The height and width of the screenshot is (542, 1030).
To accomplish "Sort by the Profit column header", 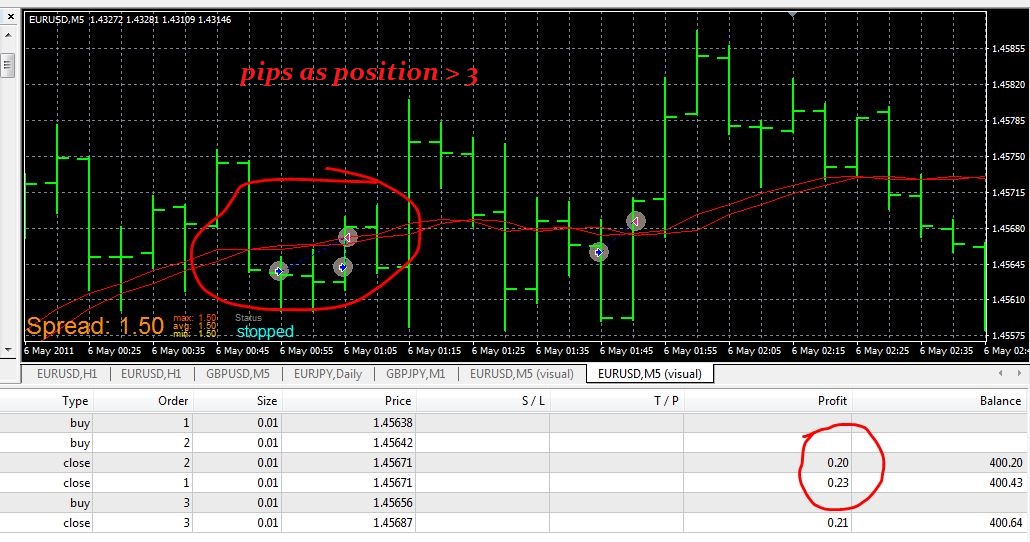I will tap(832, 401).
